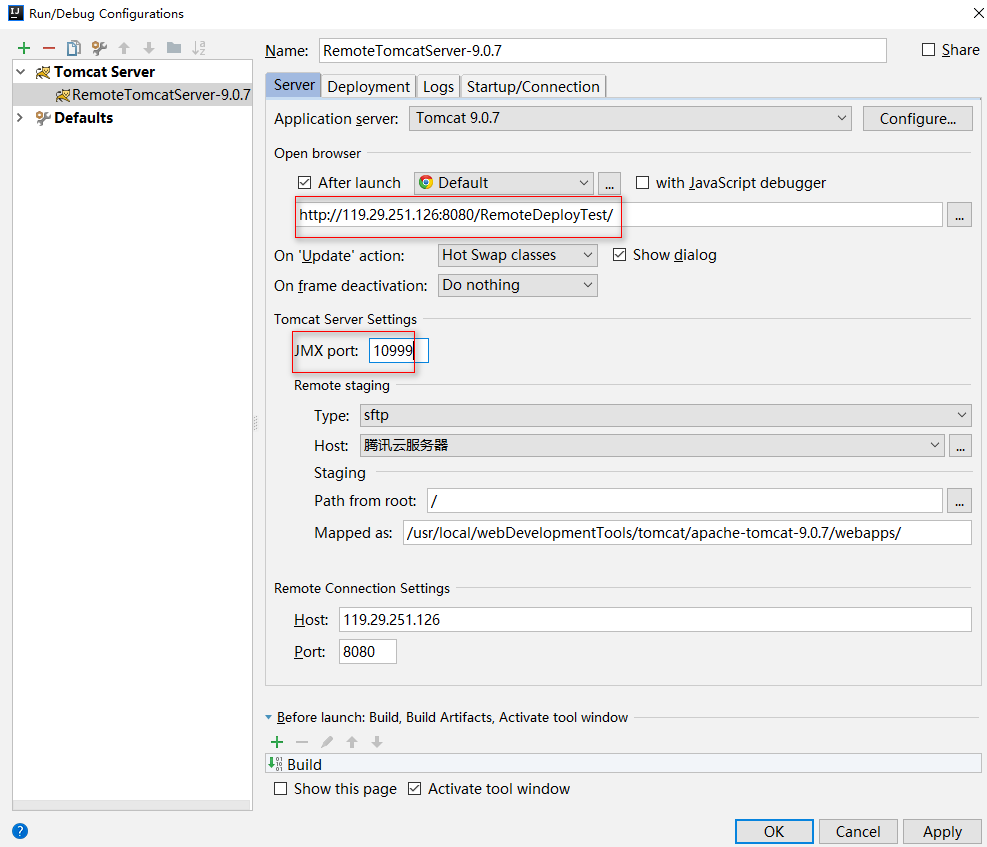Viewport: 987px width, 847px height.
Task: Select the Build before-launch task
Action: (x=623, y=764)
